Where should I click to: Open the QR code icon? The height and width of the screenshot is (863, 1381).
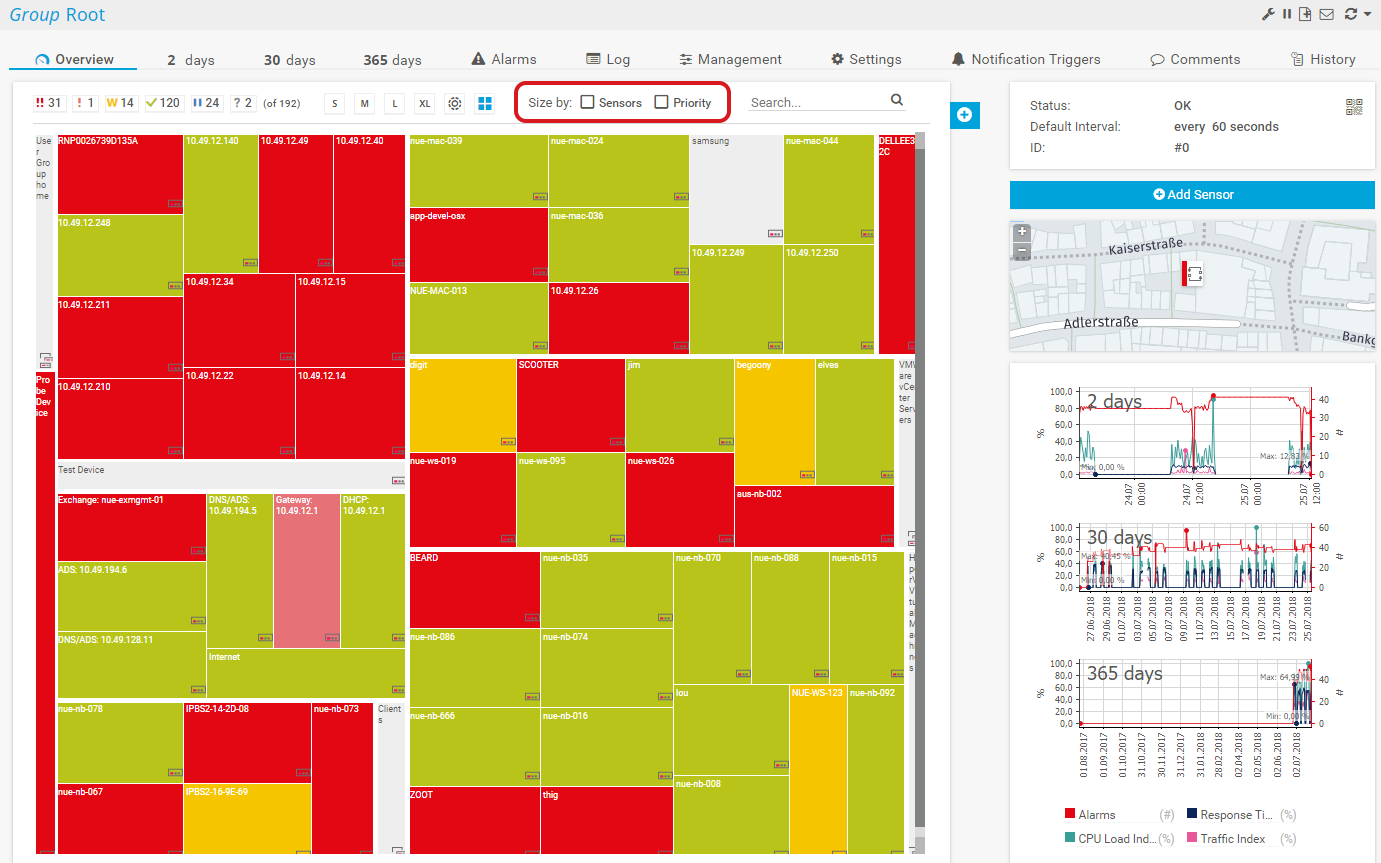(1354, 107)
